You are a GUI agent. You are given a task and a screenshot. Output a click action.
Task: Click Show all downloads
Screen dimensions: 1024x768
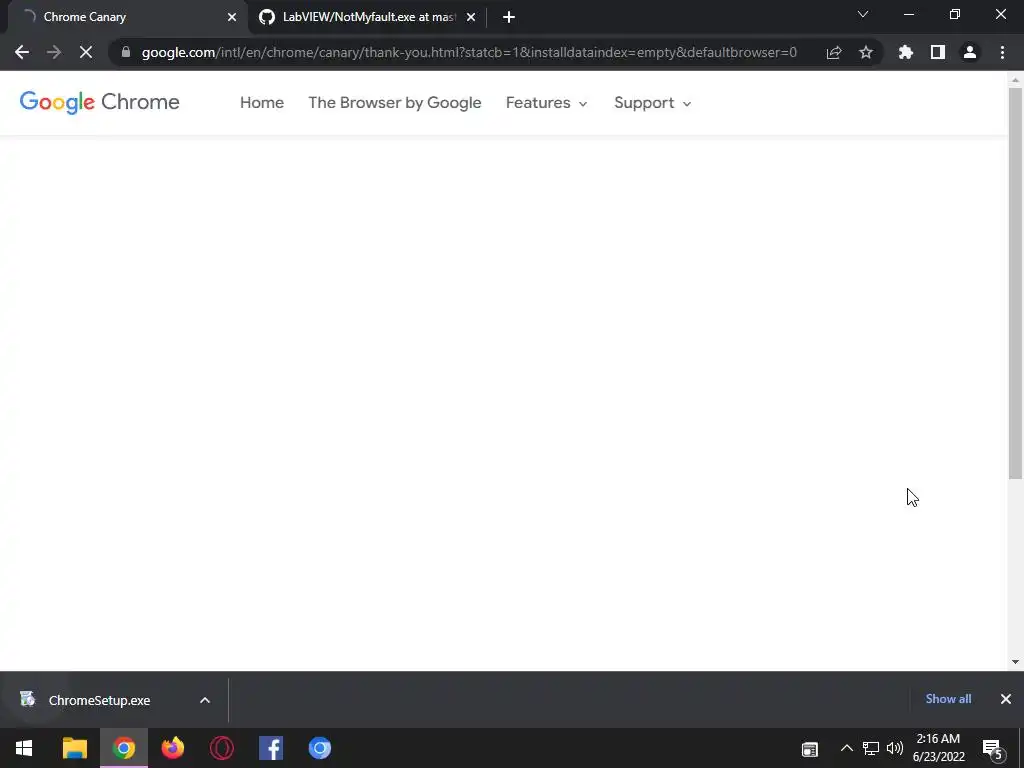pyautogui.click(x=948, y=699)
